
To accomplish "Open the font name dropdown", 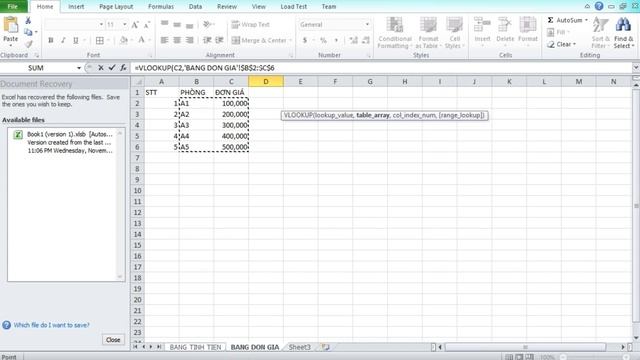I will pos(101,24).
